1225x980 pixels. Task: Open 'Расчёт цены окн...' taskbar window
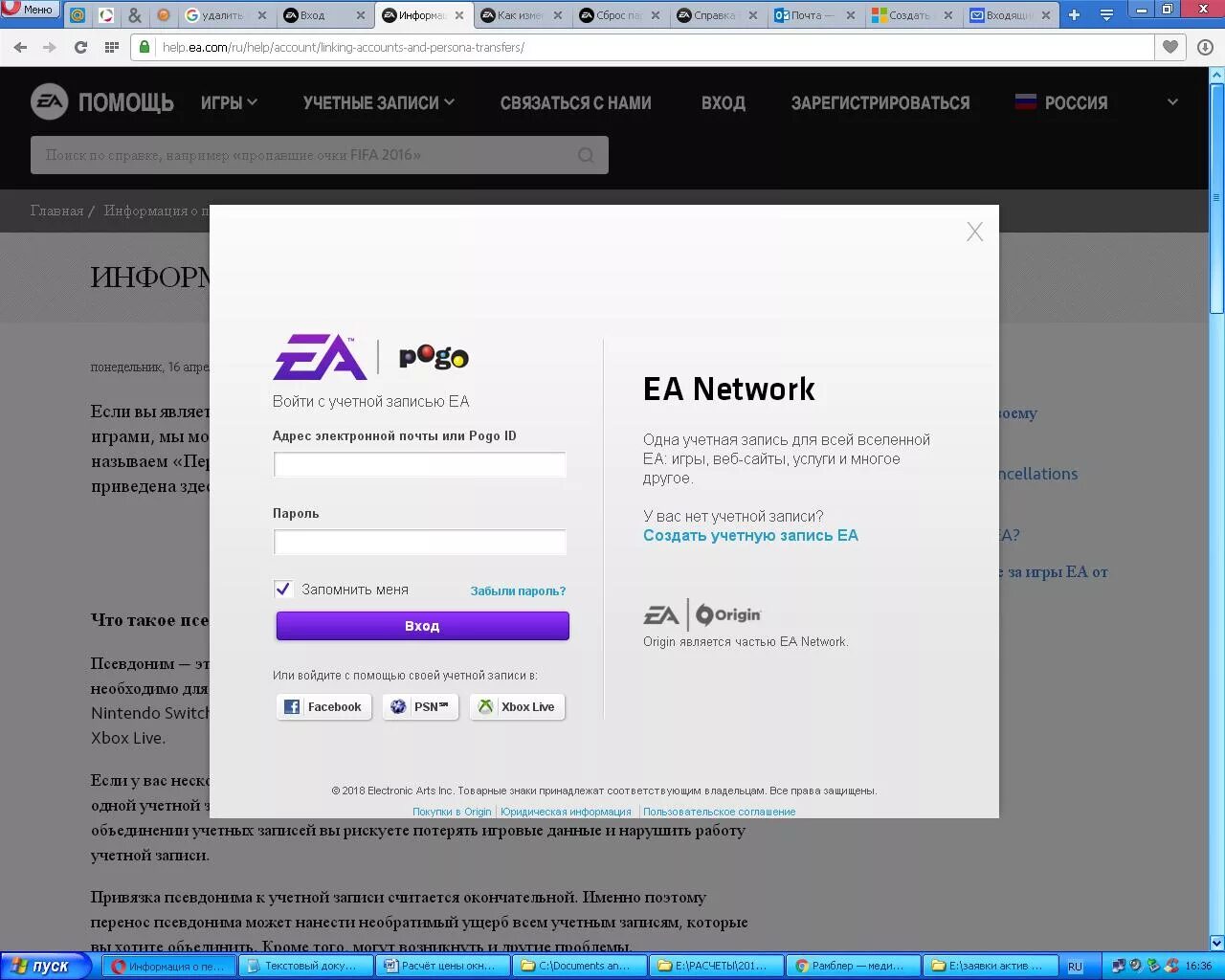pyautogui.click(x=441, y=966)
